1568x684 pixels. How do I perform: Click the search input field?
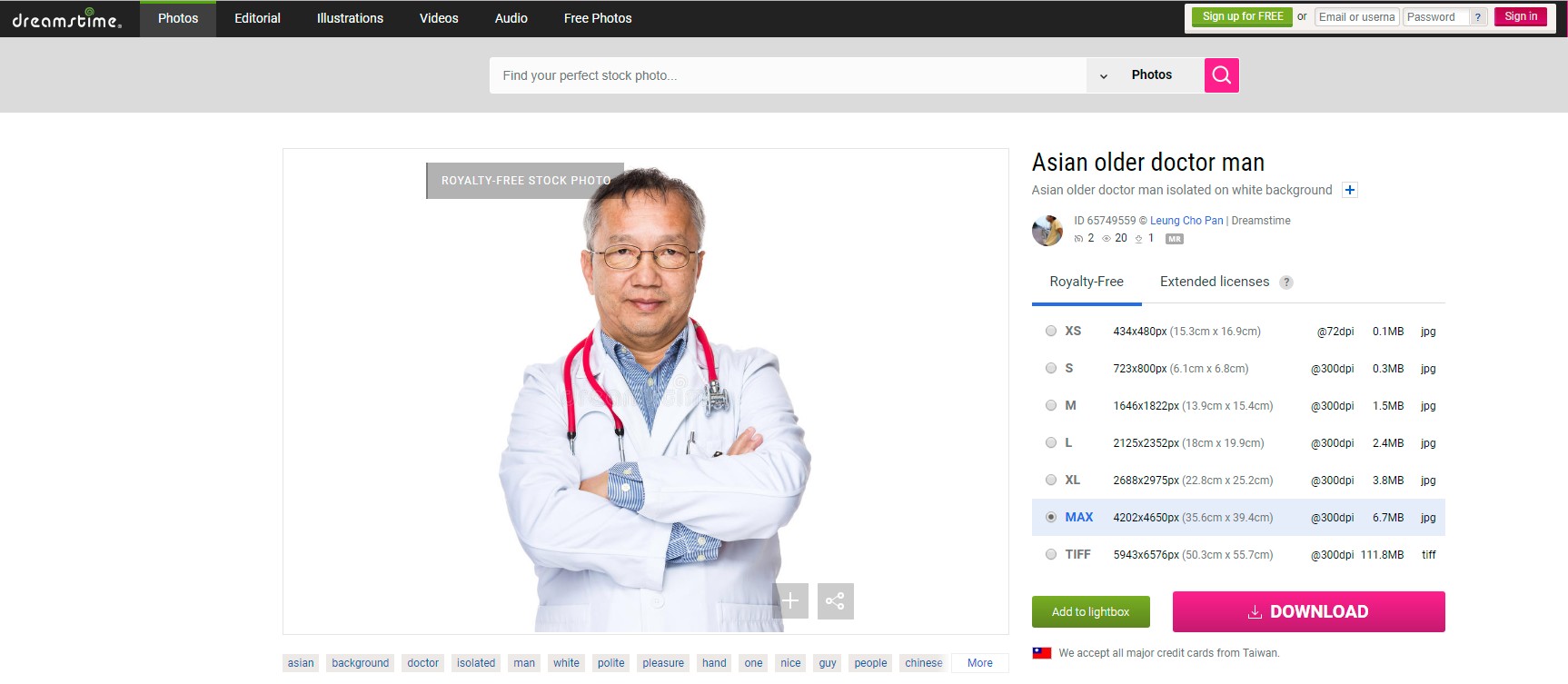pos(788,75)
